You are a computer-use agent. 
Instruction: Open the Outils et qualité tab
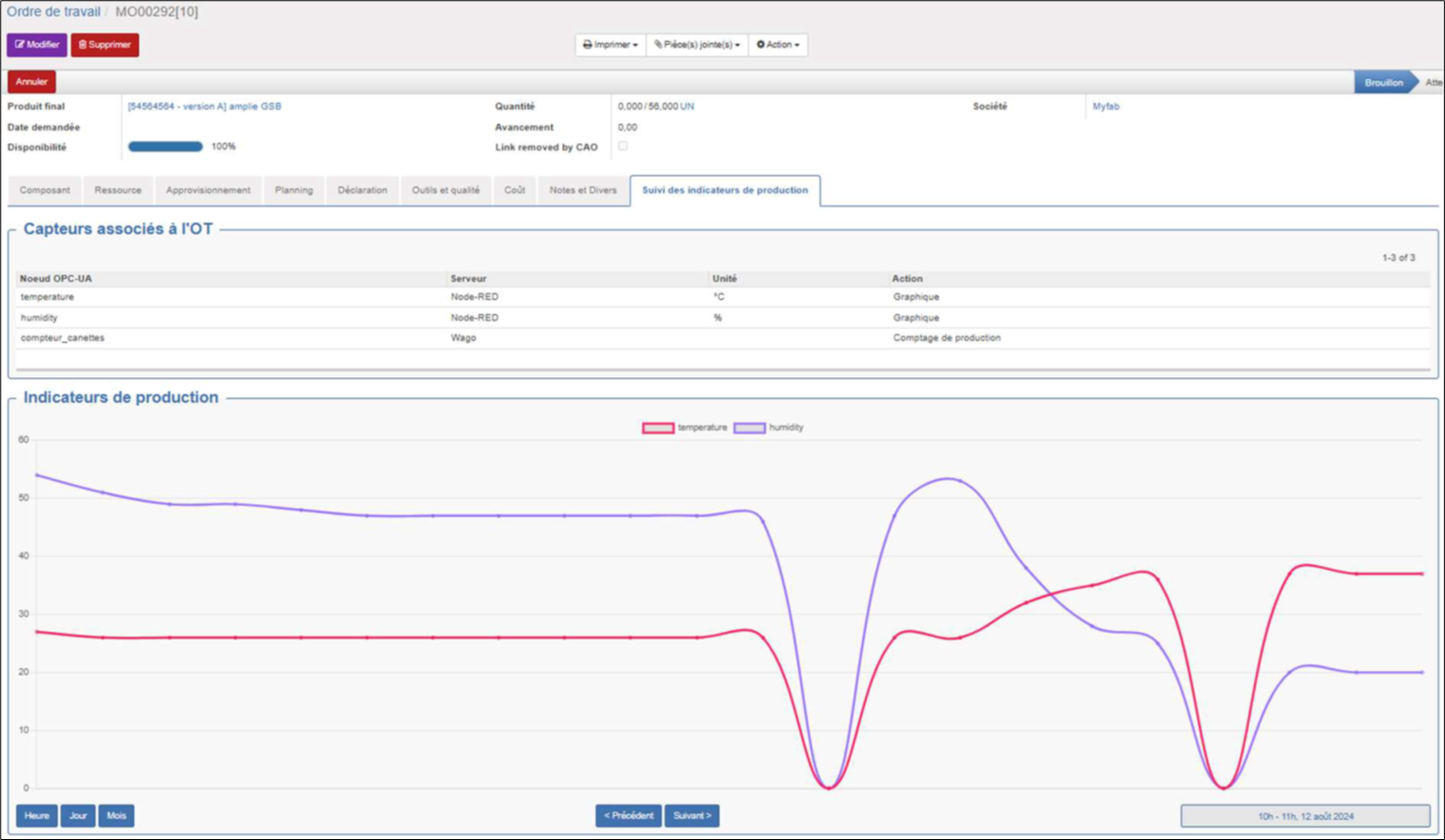446,190
